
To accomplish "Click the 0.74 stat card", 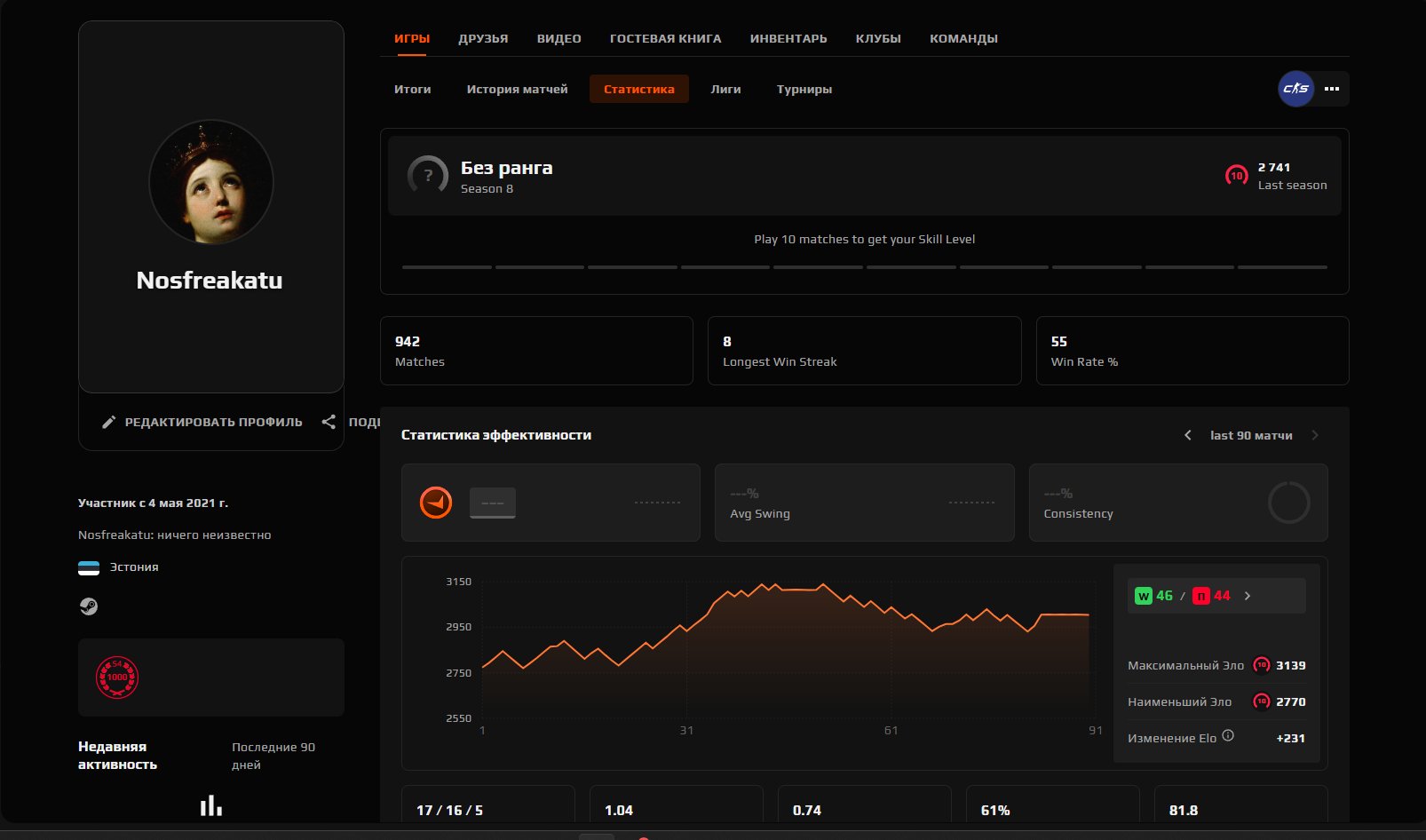I will click(865, 804).
